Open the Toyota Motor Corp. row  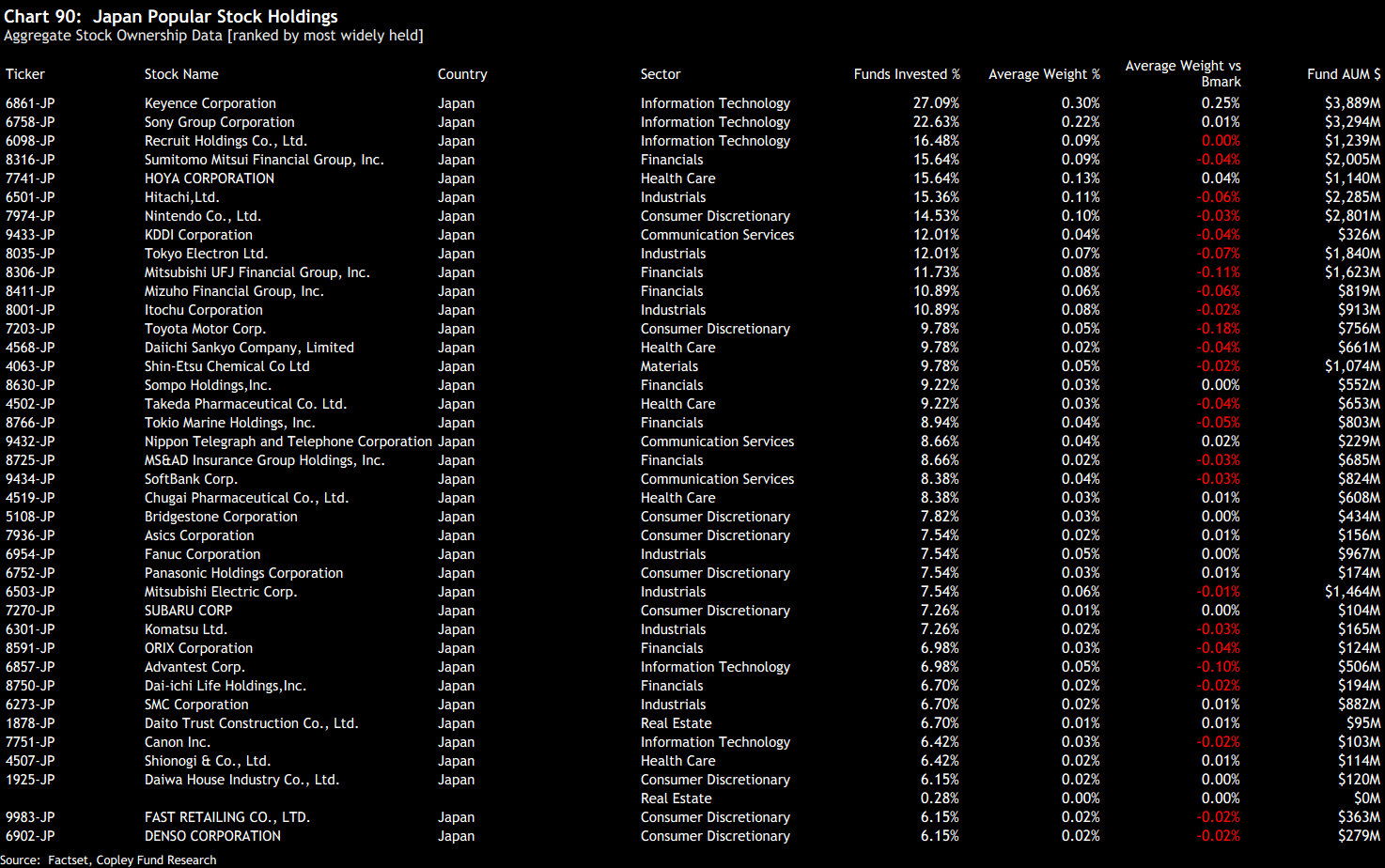(x=205, y=329)
